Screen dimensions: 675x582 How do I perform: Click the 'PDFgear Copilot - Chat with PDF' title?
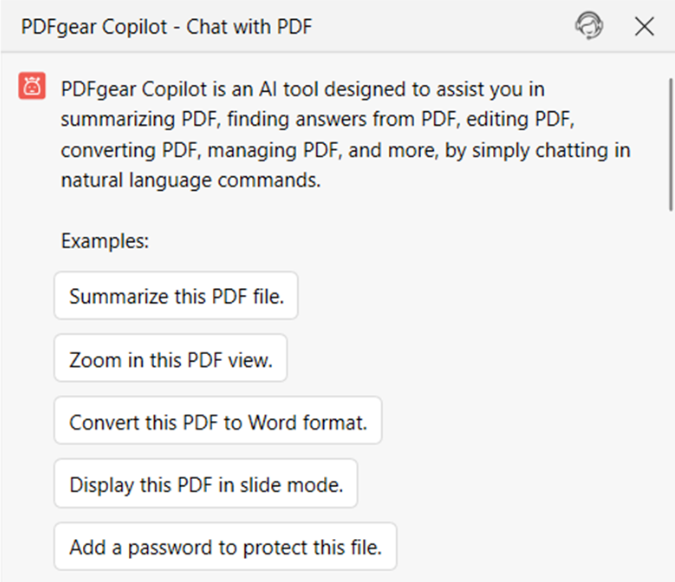click(167, 26)
